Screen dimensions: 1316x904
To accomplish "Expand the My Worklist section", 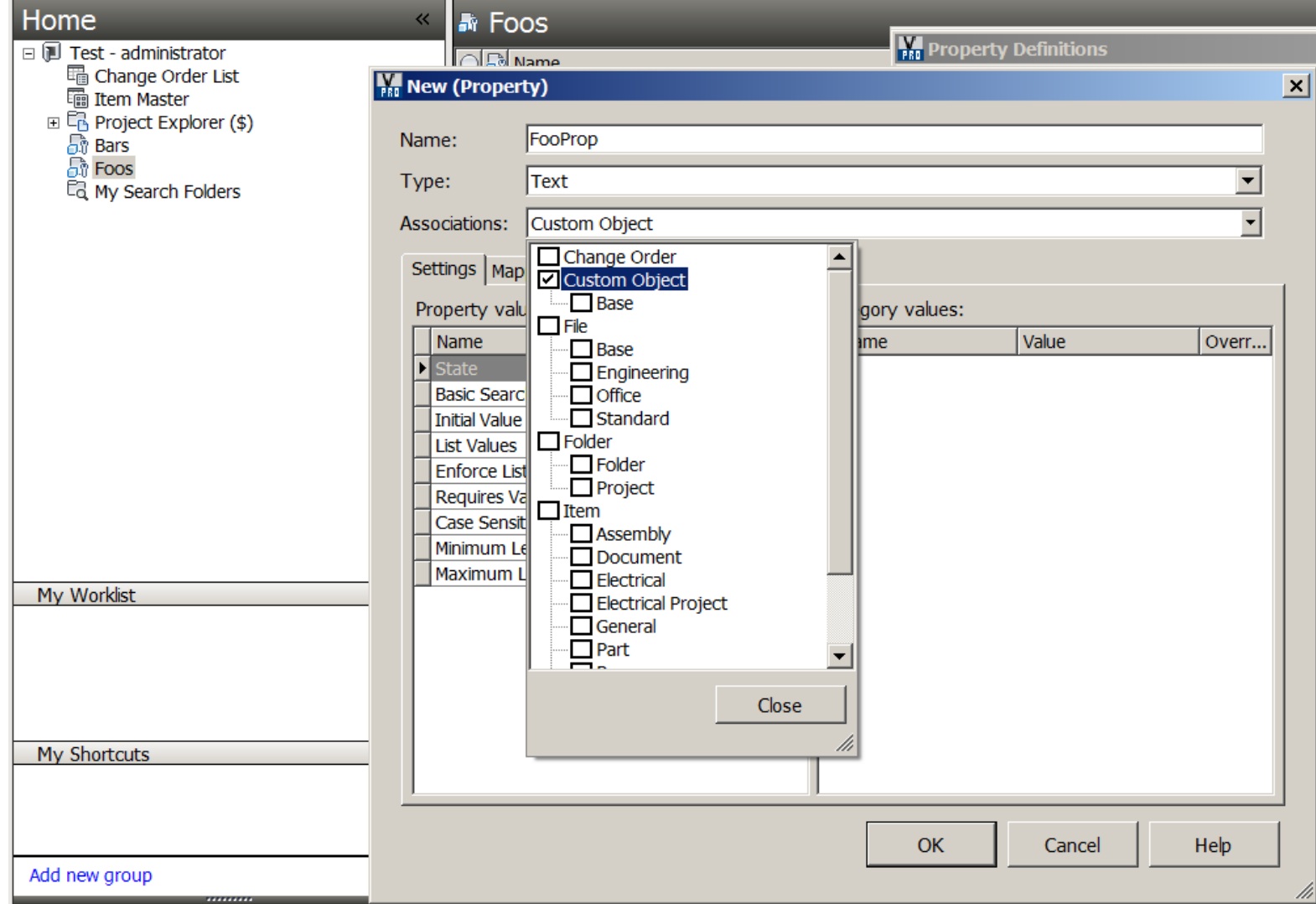I will coord(191,595).
